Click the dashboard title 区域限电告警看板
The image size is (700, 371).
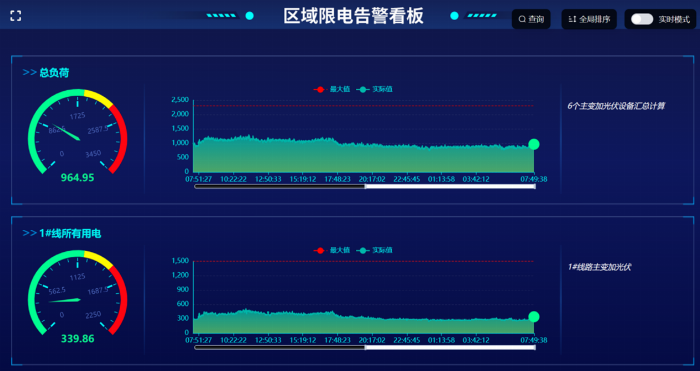pyautogui.click(x=353, y=16)
